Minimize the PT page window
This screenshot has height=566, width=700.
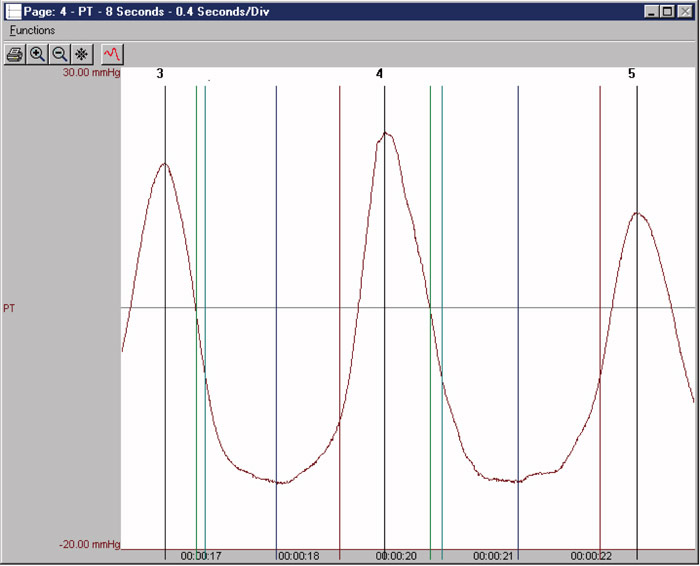pos(652,12)
